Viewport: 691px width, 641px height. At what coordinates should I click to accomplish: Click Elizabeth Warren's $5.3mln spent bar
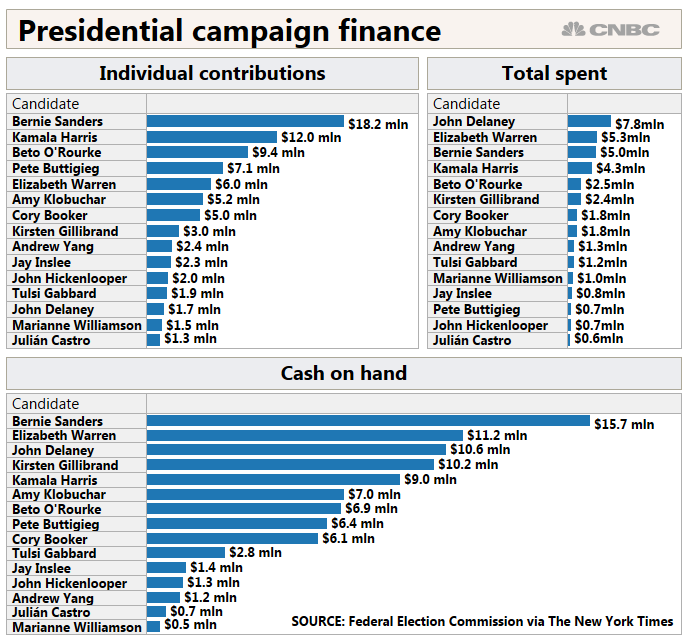(582, 137)
